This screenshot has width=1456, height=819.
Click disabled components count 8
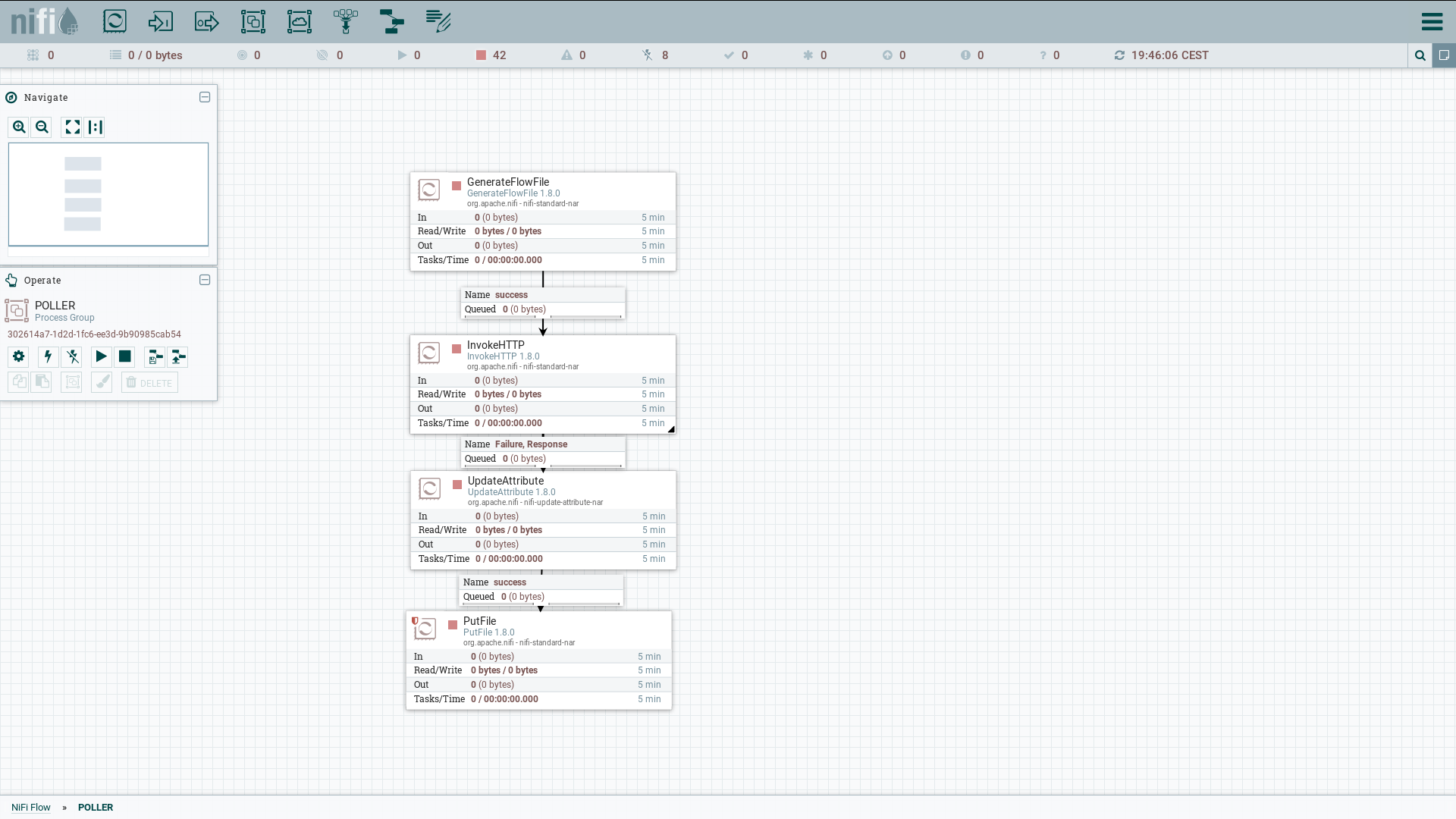click(x=656, y=55)
